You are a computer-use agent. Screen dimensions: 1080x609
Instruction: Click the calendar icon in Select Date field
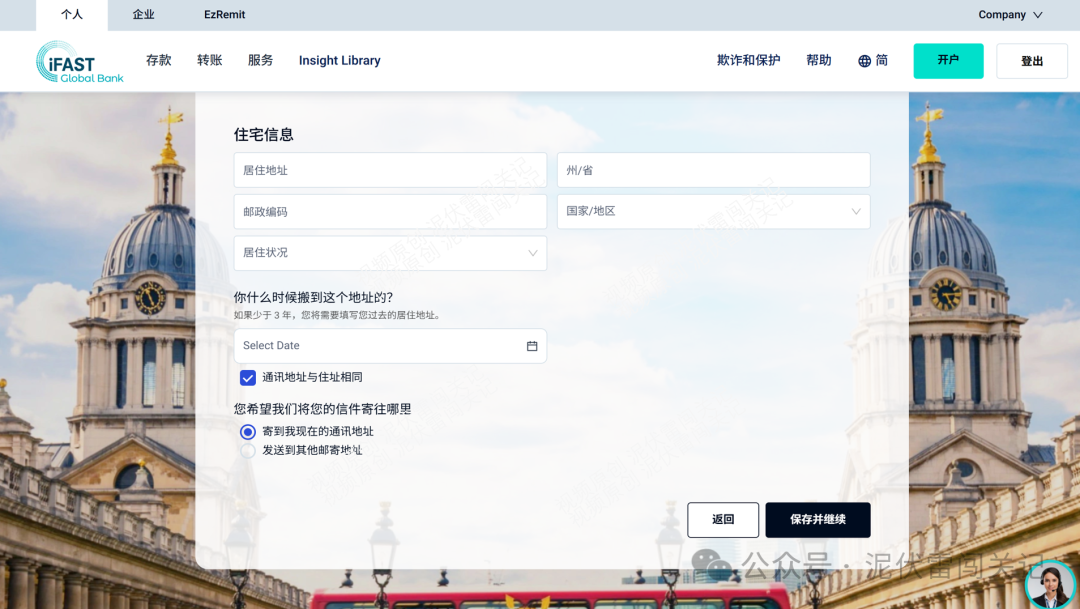531,345
